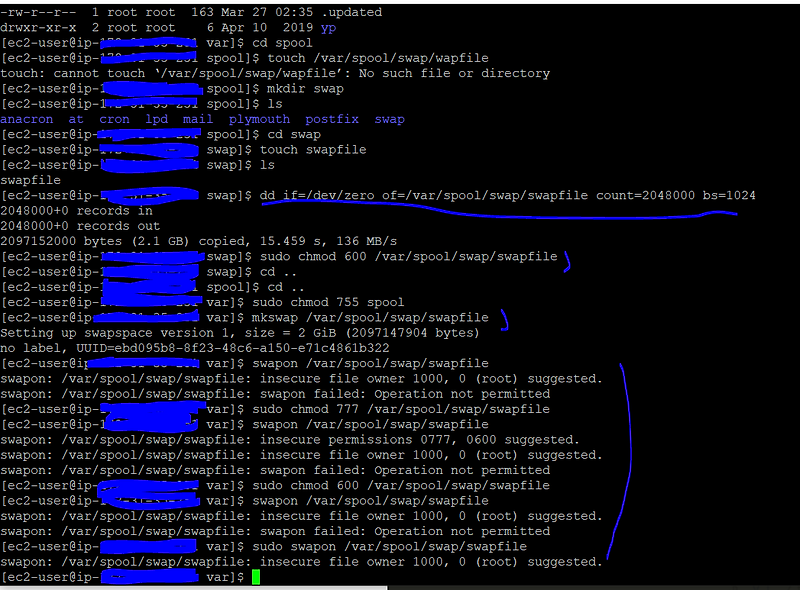Viewport: 800px width, 590px height.
Task: Click the postfix directory name
Action: click(x=331, y=117)
